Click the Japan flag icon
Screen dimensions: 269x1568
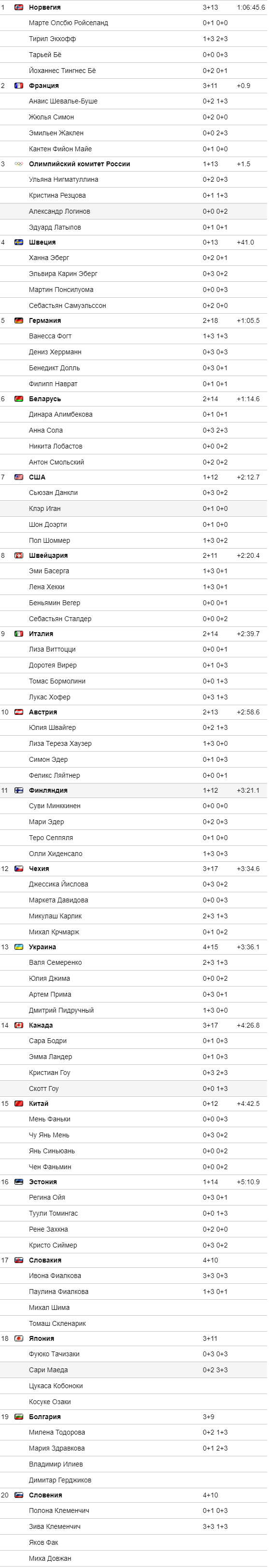pyautogui.click(x=19, y=1338)
